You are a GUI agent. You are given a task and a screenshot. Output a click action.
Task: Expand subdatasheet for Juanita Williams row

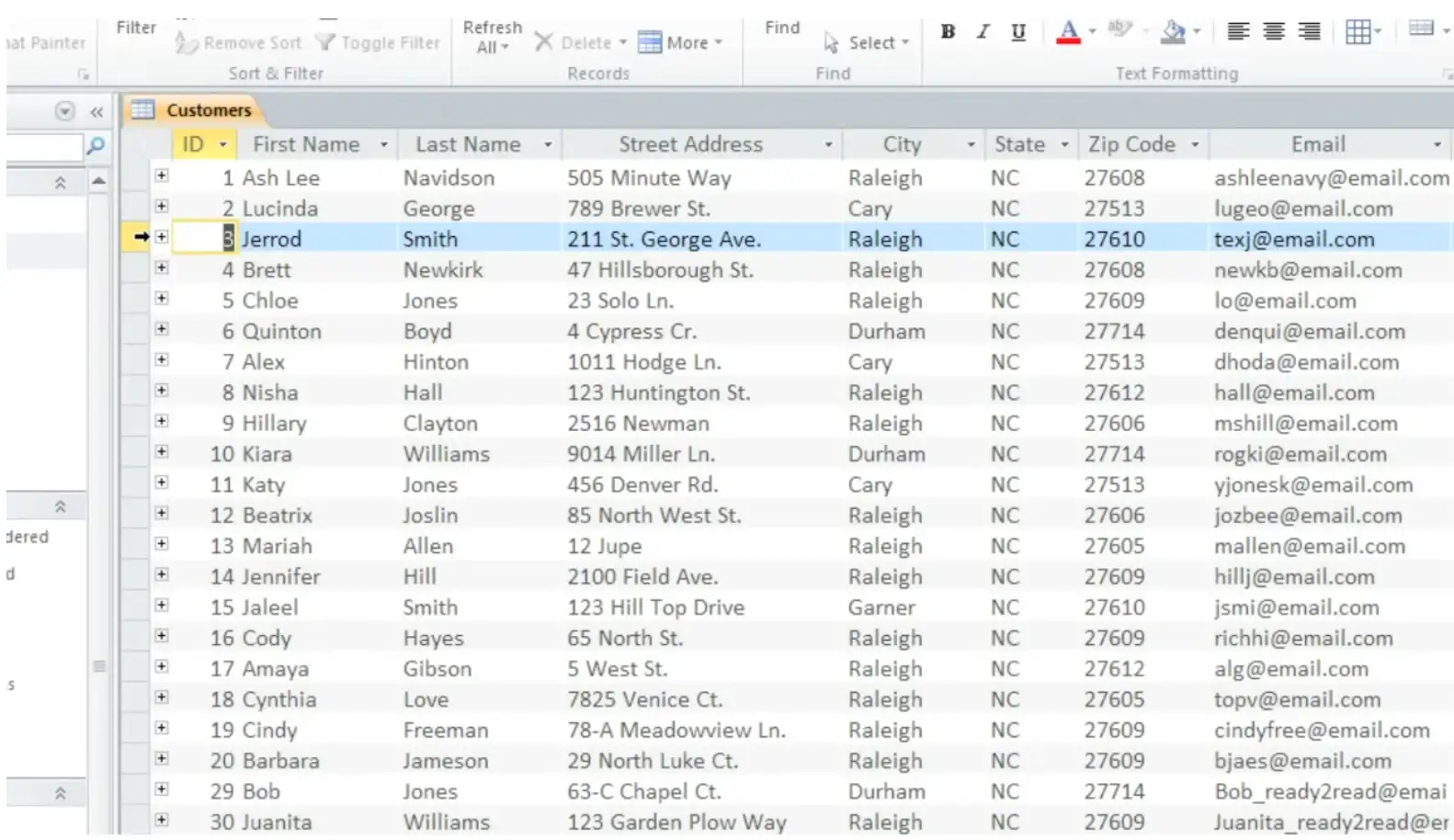click(x=162, y=820)
